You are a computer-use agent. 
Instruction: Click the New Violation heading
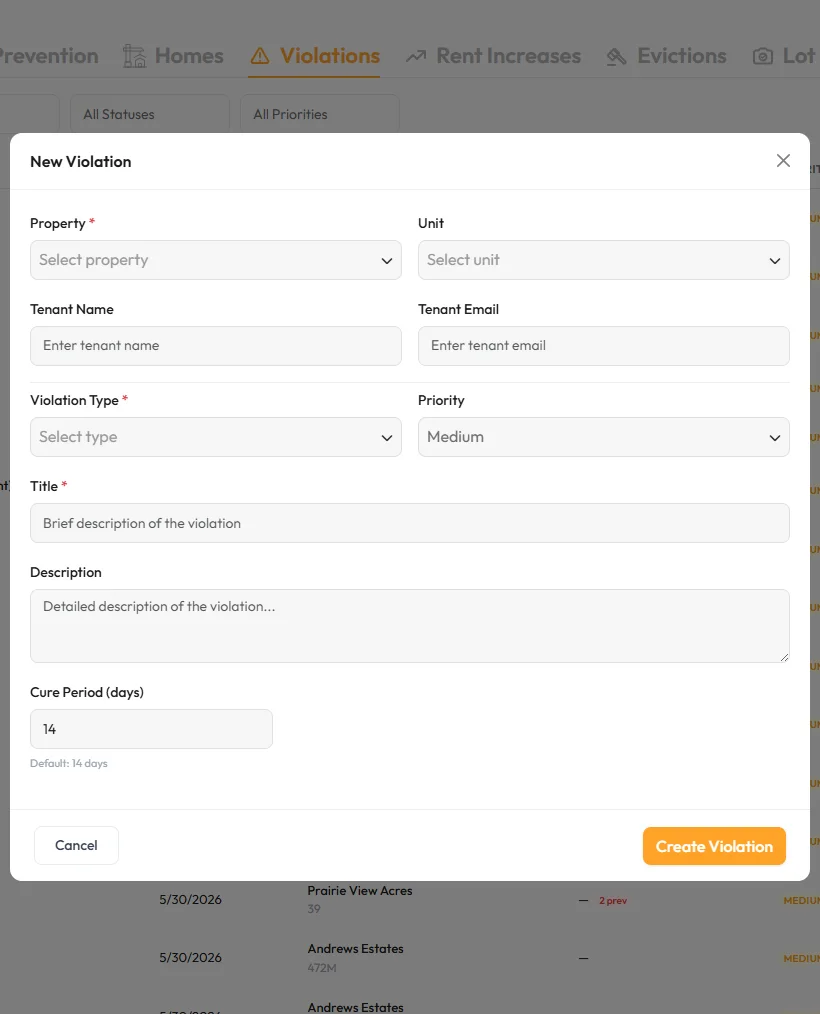coord(81,162)
